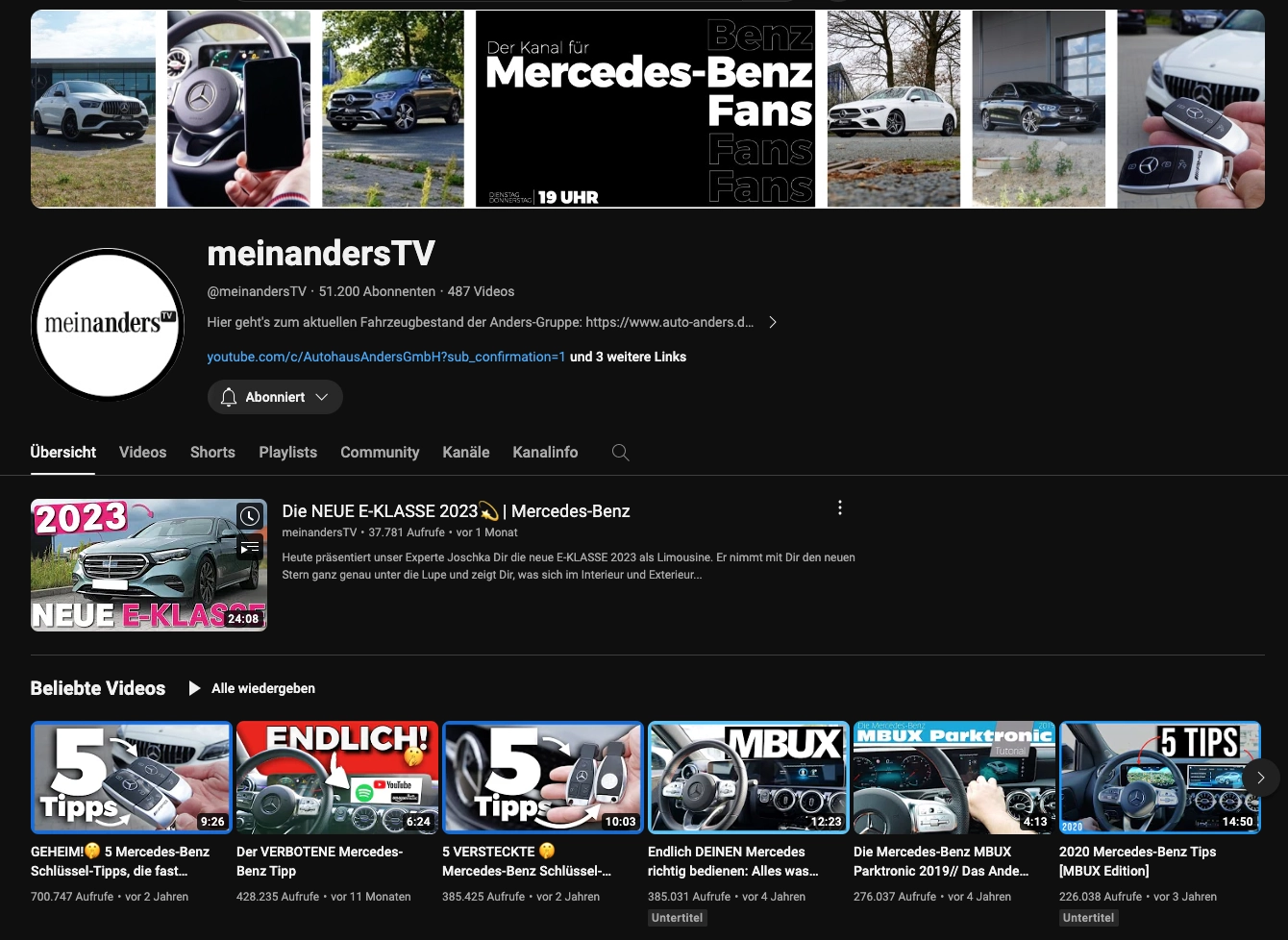Open the 10:03 key tips video thumbnail
This screenshot has height=940, width=1288.
click(543, 778)
